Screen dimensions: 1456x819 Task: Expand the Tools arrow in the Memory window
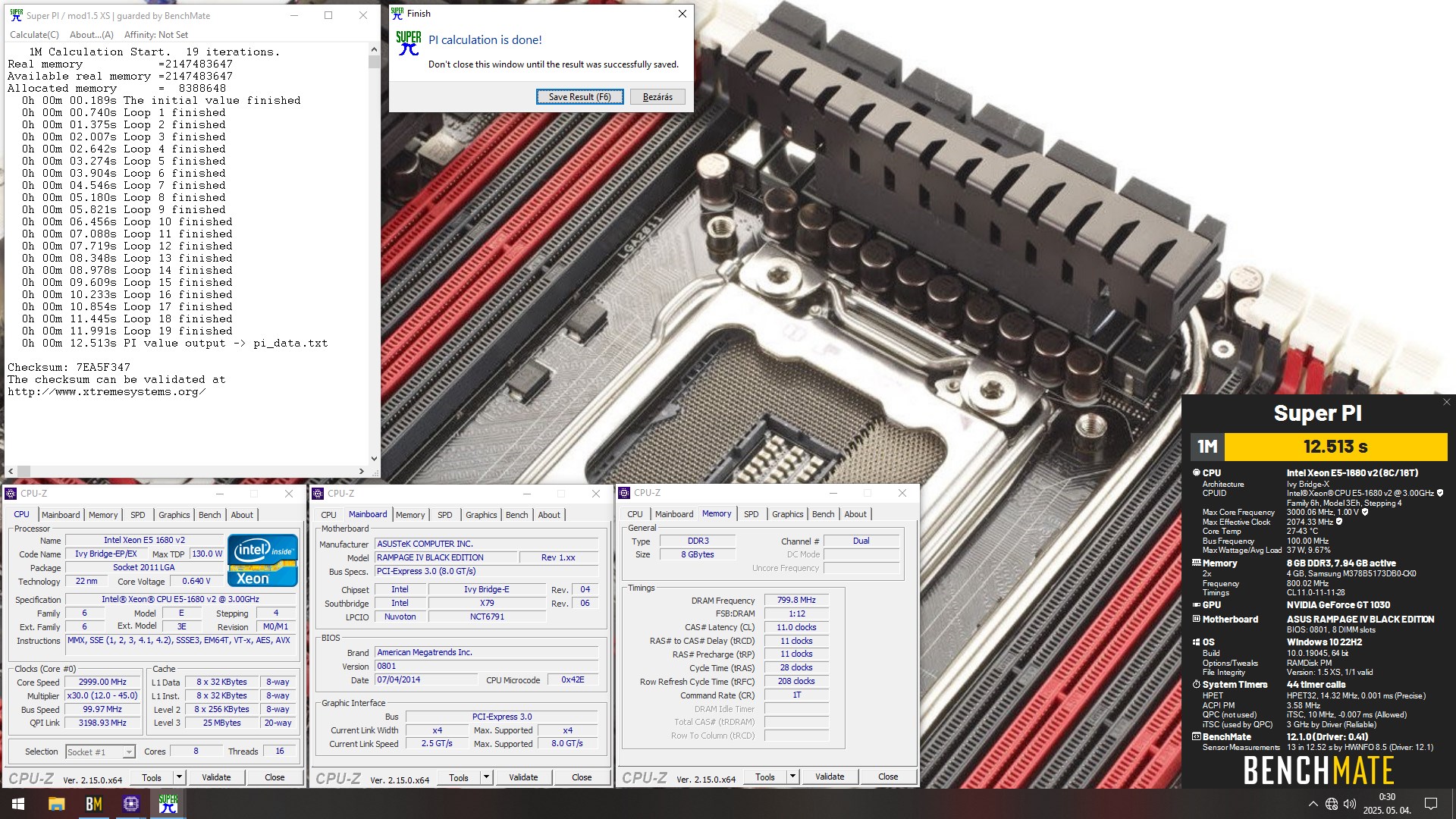click(792, 777)
